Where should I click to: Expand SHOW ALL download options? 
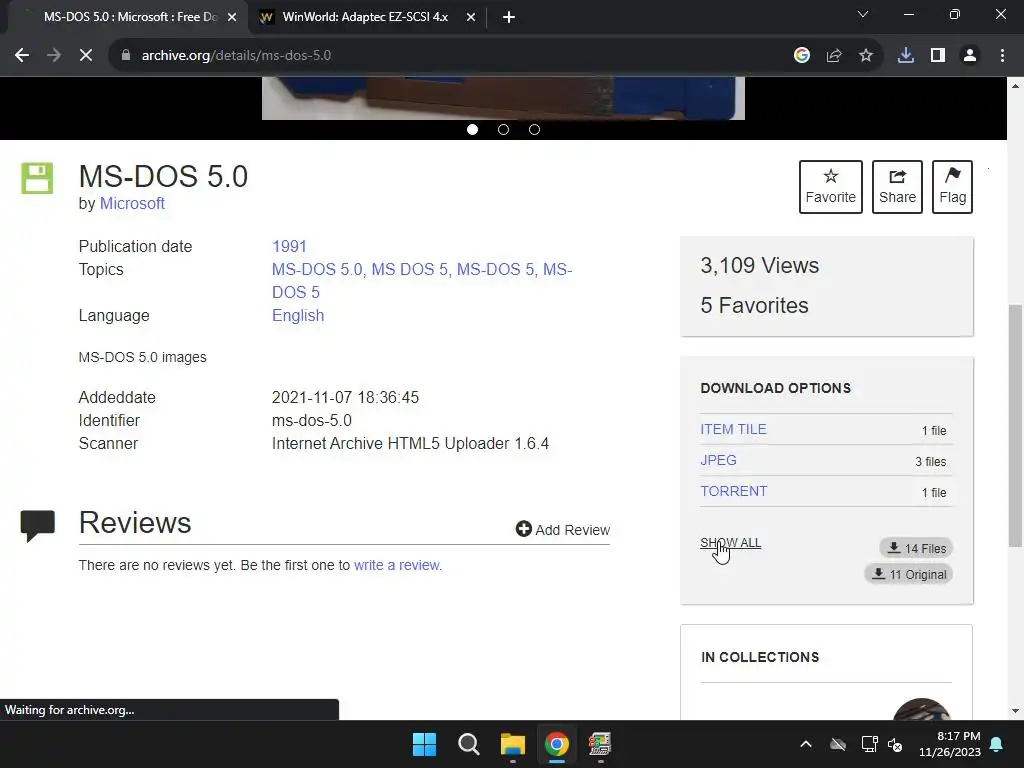pyautogui.click(x=731, y=543)
